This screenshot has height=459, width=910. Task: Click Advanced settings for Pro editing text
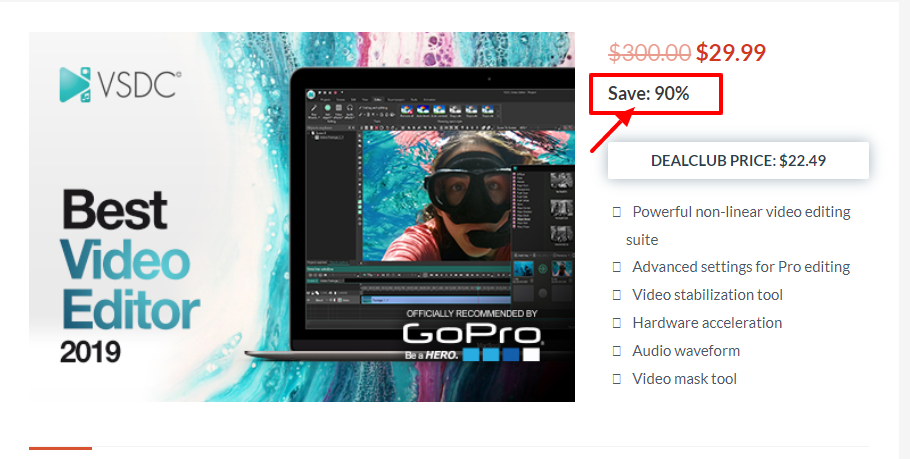click(x=741, y=267)
